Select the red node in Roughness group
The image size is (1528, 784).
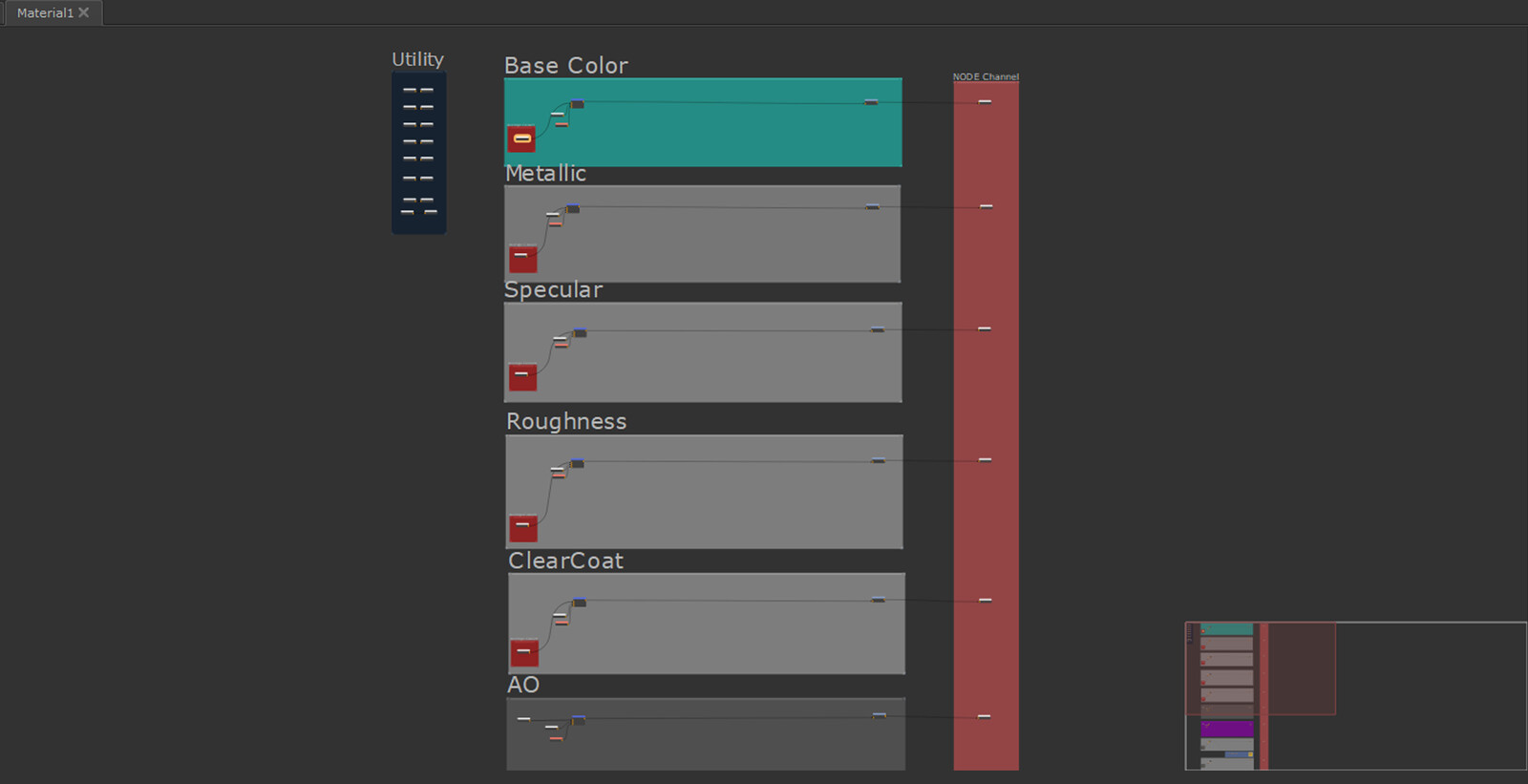click(x=523, y=528)
